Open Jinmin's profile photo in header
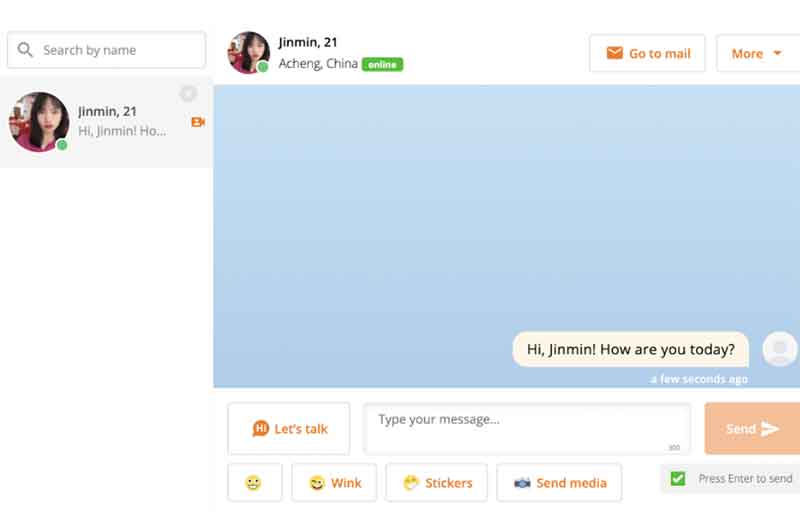The width and height of the screenshot is (800, 525). (248, 52)
